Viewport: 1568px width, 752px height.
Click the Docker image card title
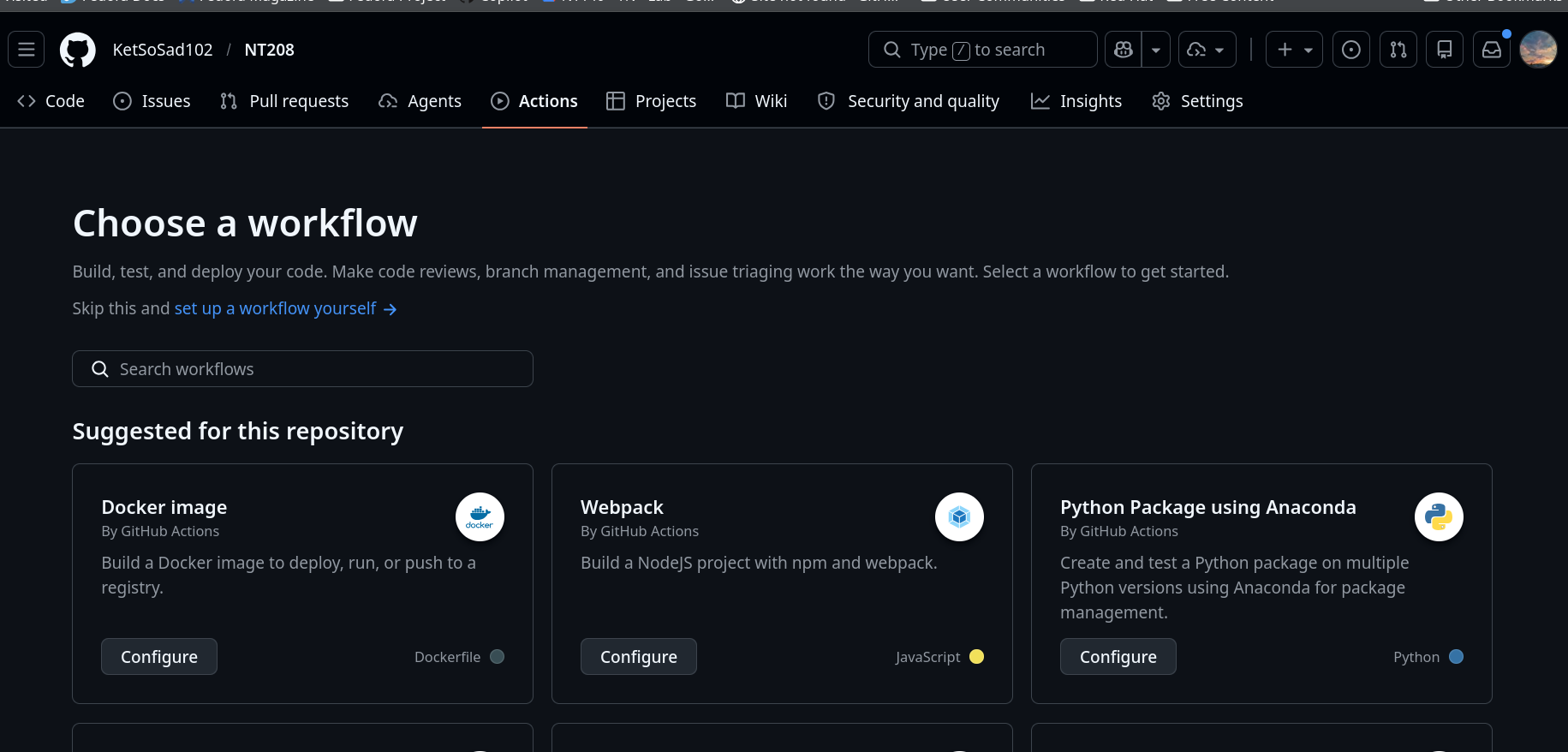coord(164,507)
